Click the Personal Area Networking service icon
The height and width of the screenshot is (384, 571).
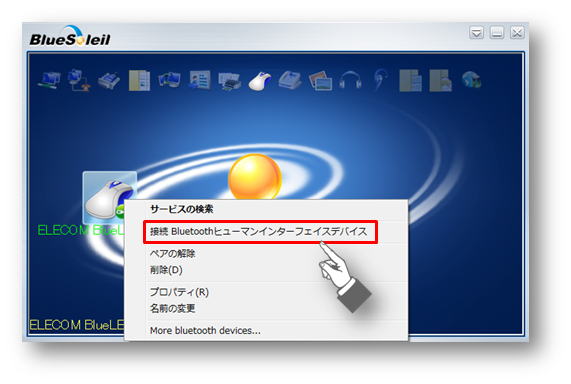point(49,80)
